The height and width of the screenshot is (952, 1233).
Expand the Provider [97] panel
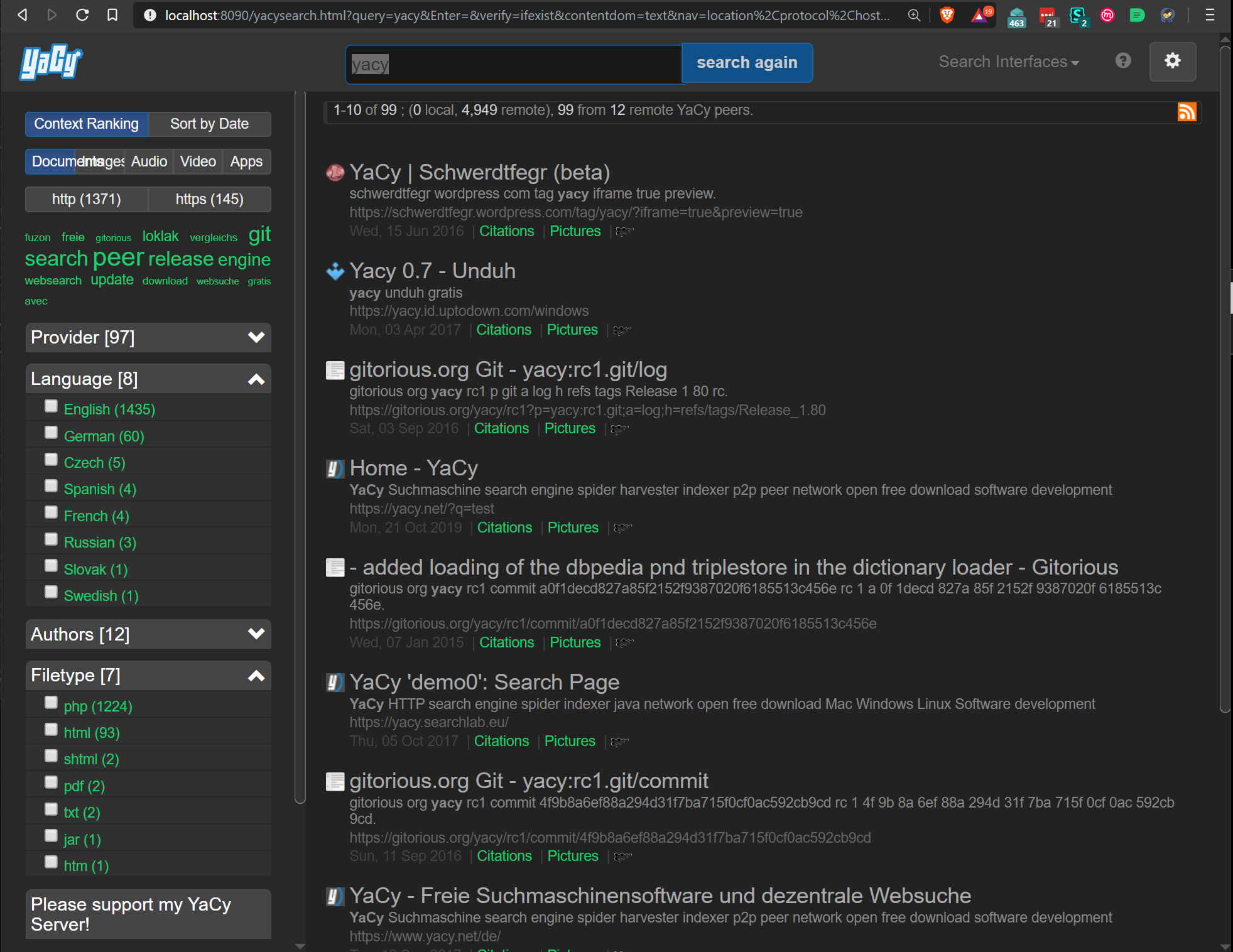(148, 337)
